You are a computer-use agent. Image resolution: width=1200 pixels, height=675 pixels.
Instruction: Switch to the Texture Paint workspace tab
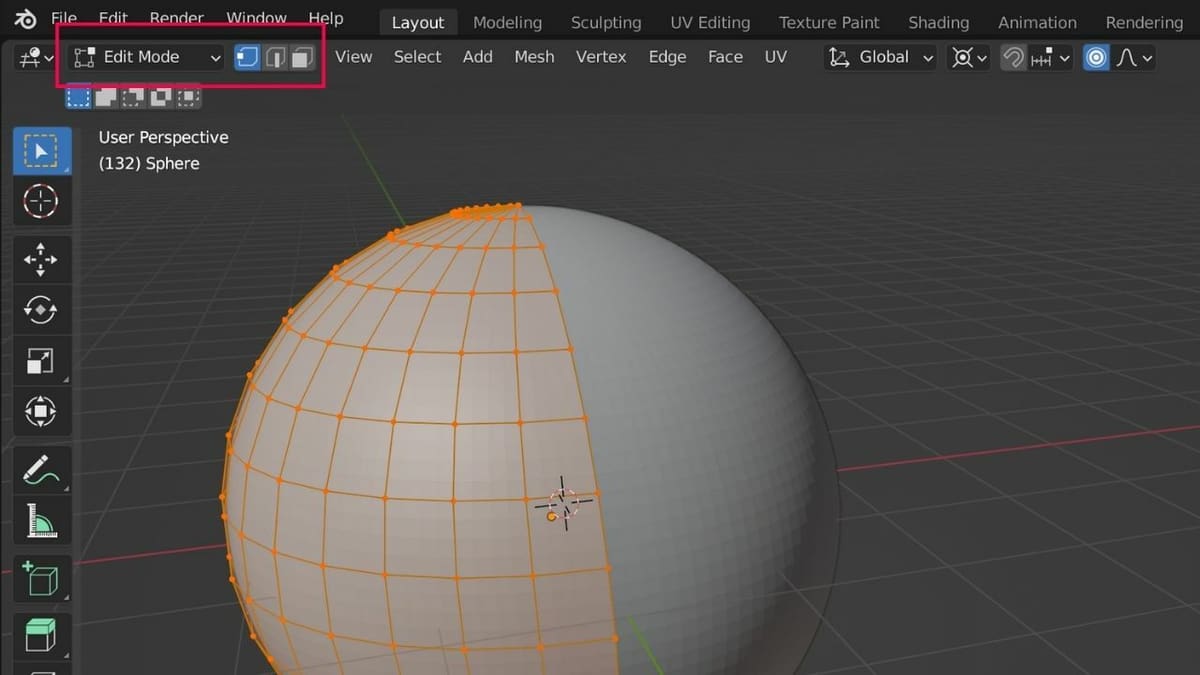pos(829,22)
